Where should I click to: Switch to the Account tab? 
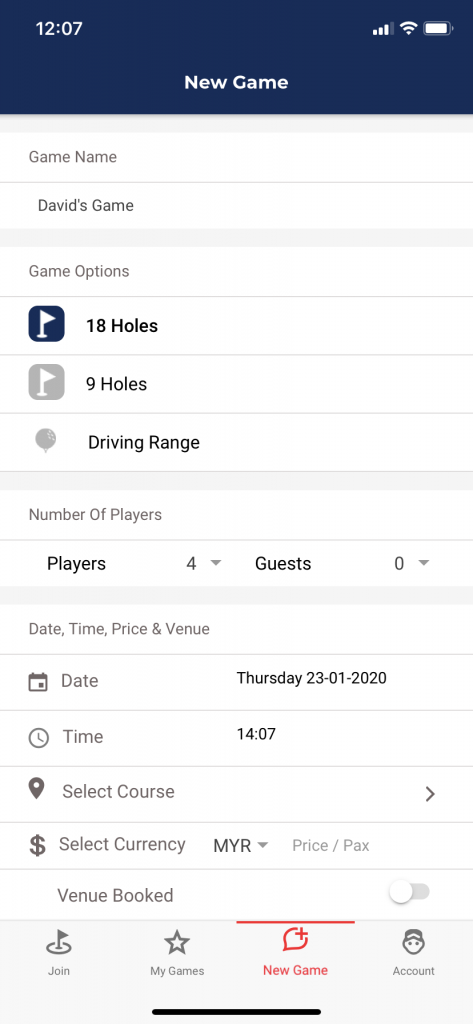point(414,953)
